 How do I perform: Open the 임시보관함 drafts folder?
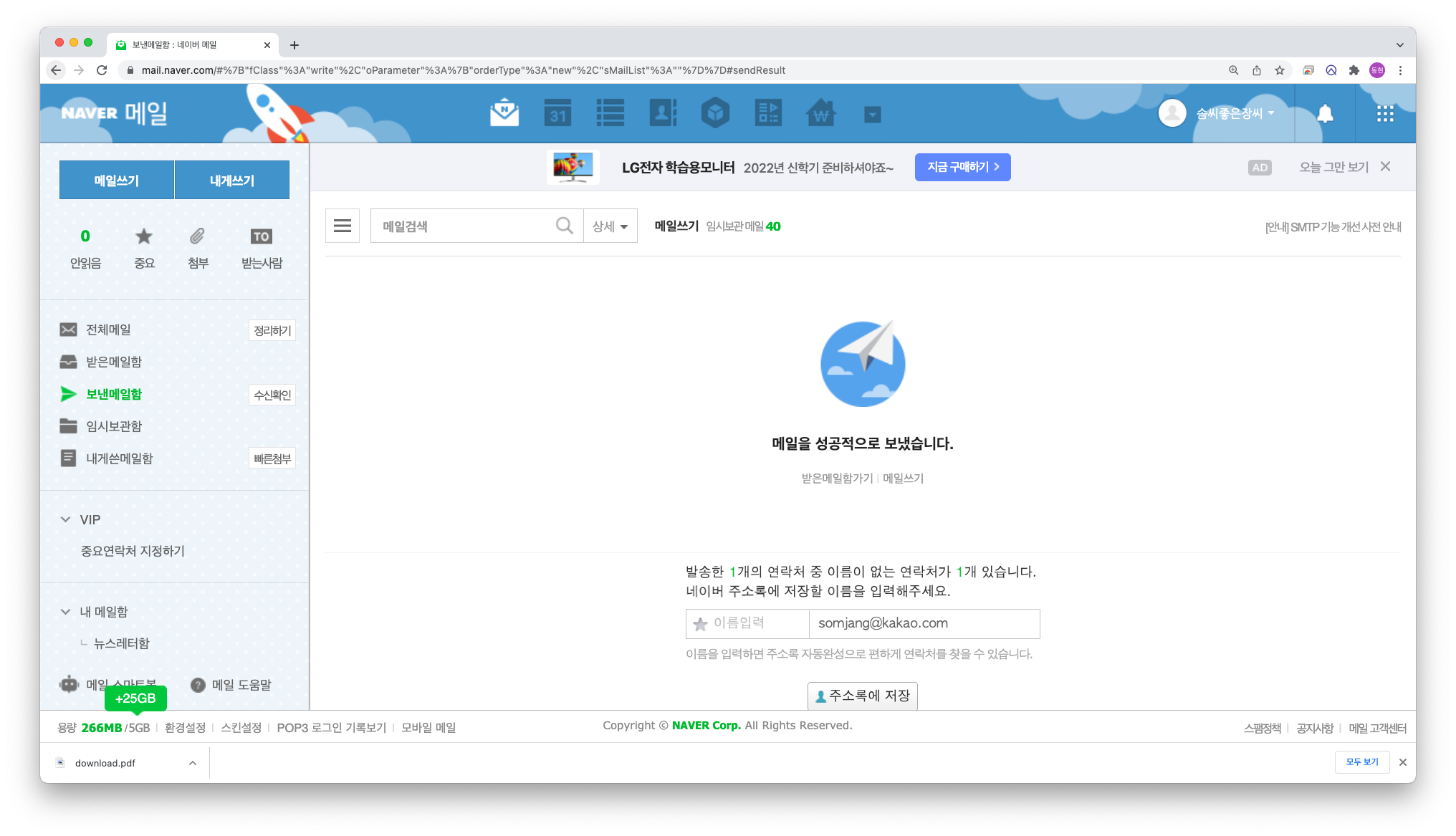pos(114,426)
